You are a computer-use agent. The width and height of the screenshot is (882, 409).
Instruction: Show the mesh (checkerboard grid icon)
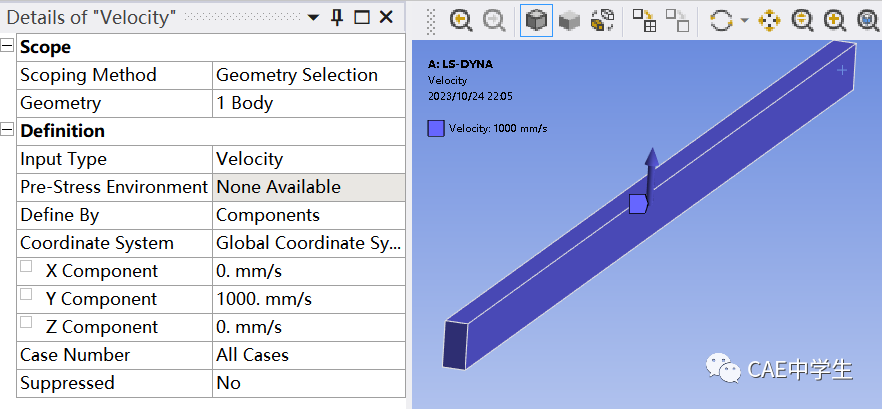[645, 21]
